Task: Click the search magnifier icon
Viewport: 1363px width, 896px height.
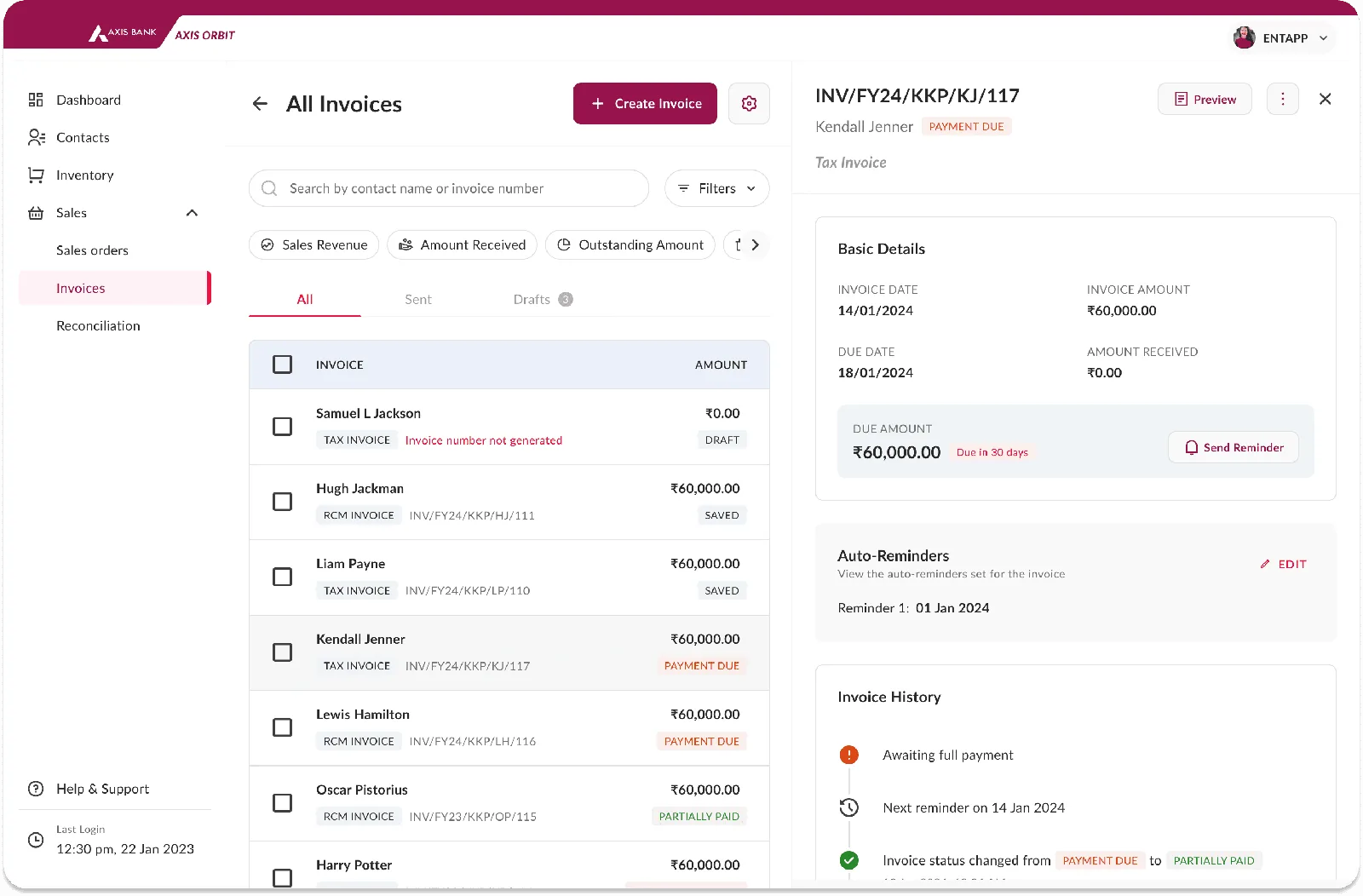Action: click(269, 188)
